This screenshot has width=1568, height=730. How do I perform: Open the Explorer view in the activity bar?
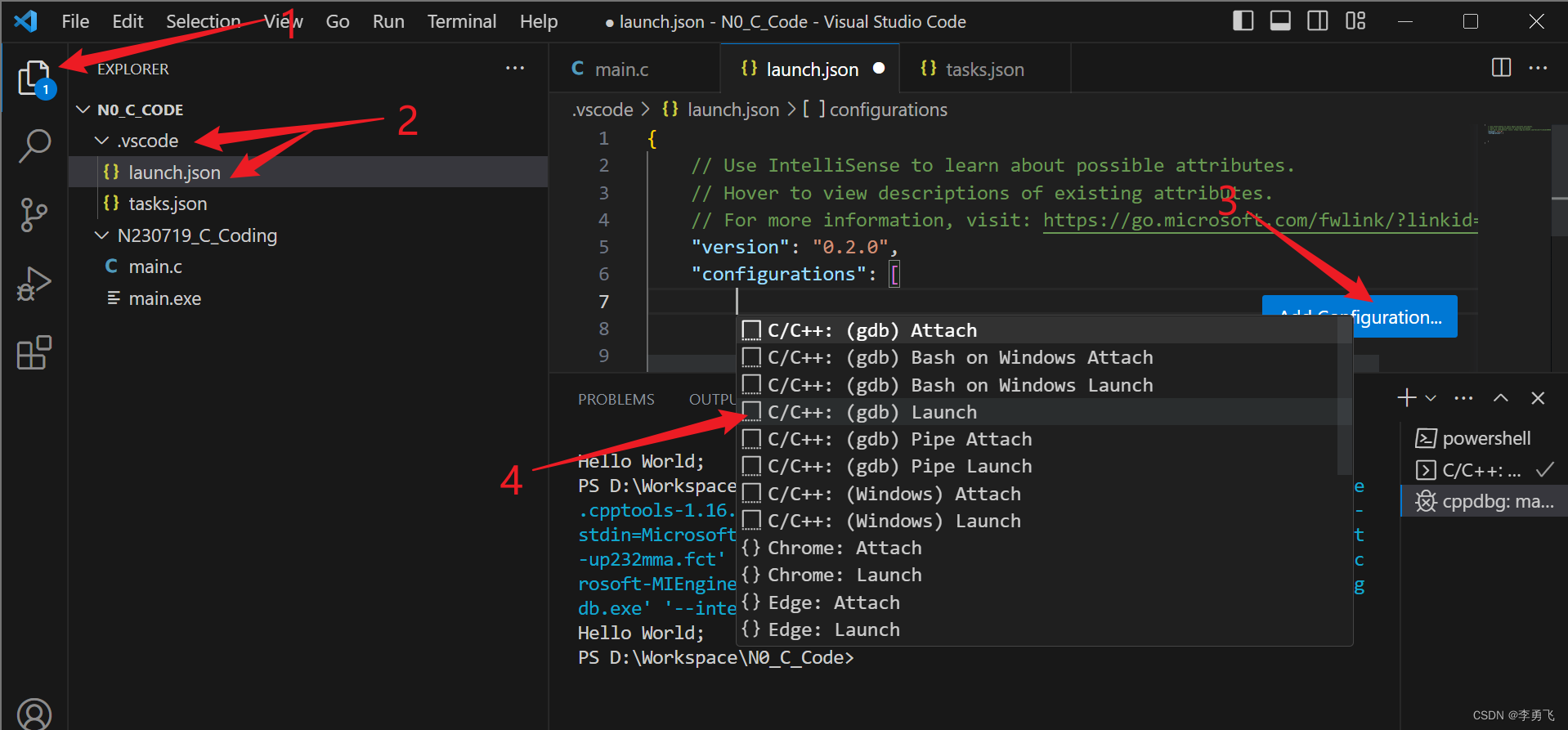[34, 79]
